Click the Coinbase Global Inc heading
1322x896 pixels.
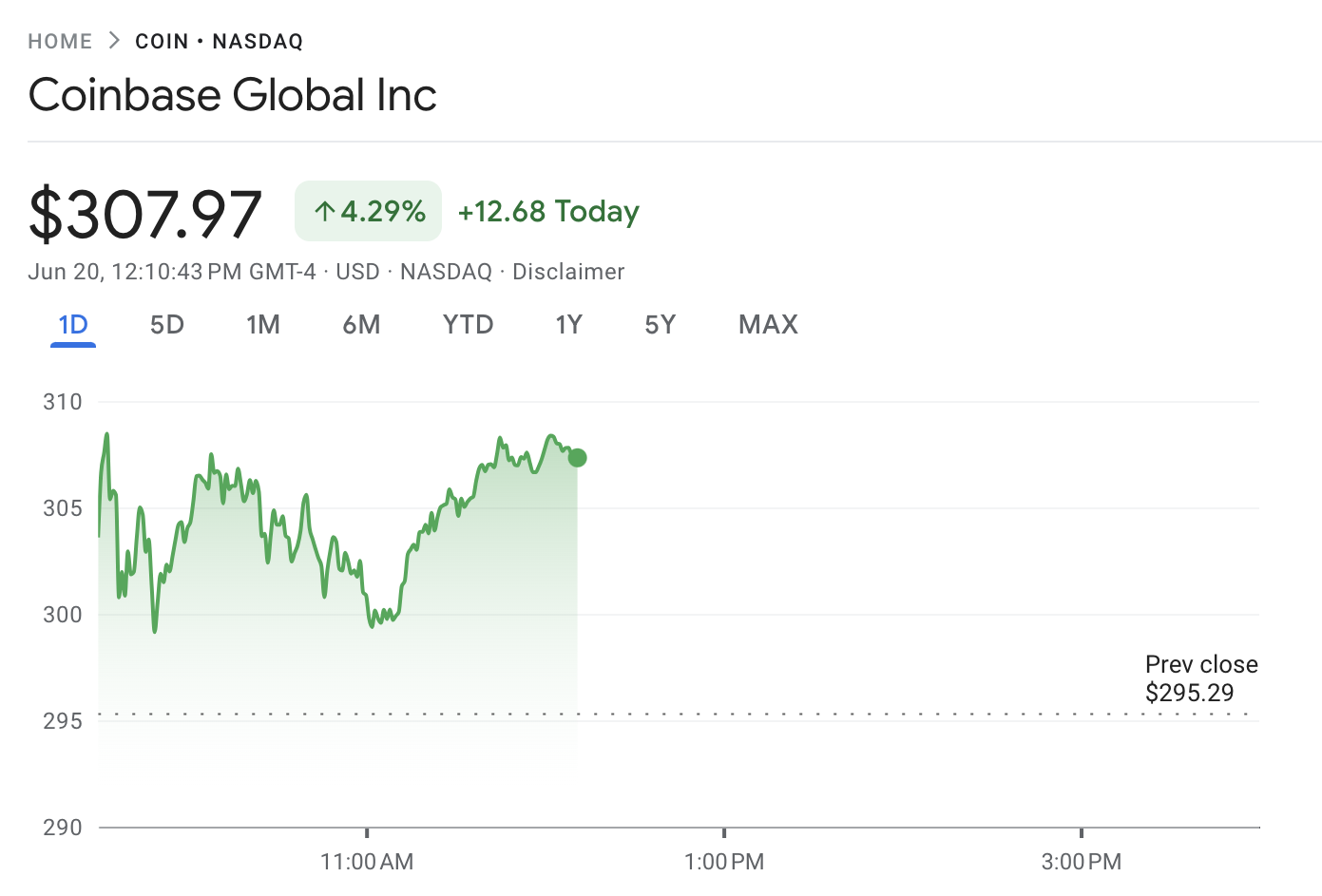click(233, 95)
